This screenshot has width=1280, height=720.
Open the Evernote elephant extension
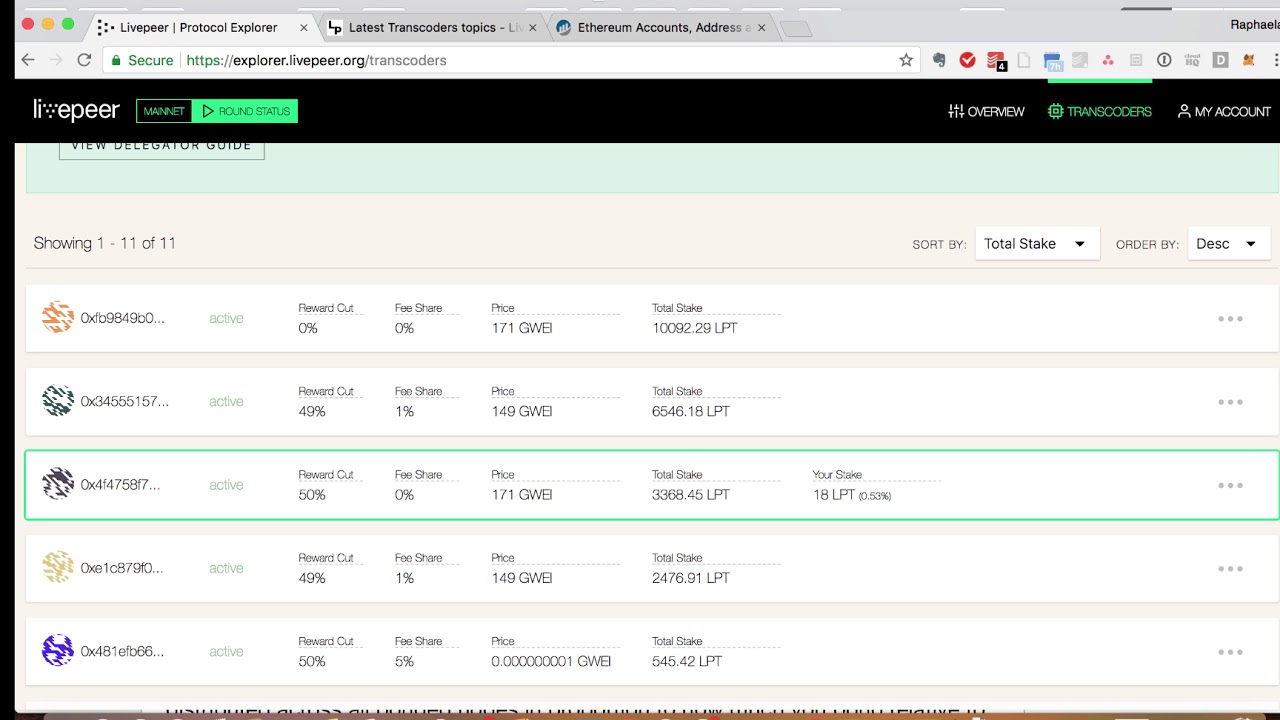[x=939, y=60]
